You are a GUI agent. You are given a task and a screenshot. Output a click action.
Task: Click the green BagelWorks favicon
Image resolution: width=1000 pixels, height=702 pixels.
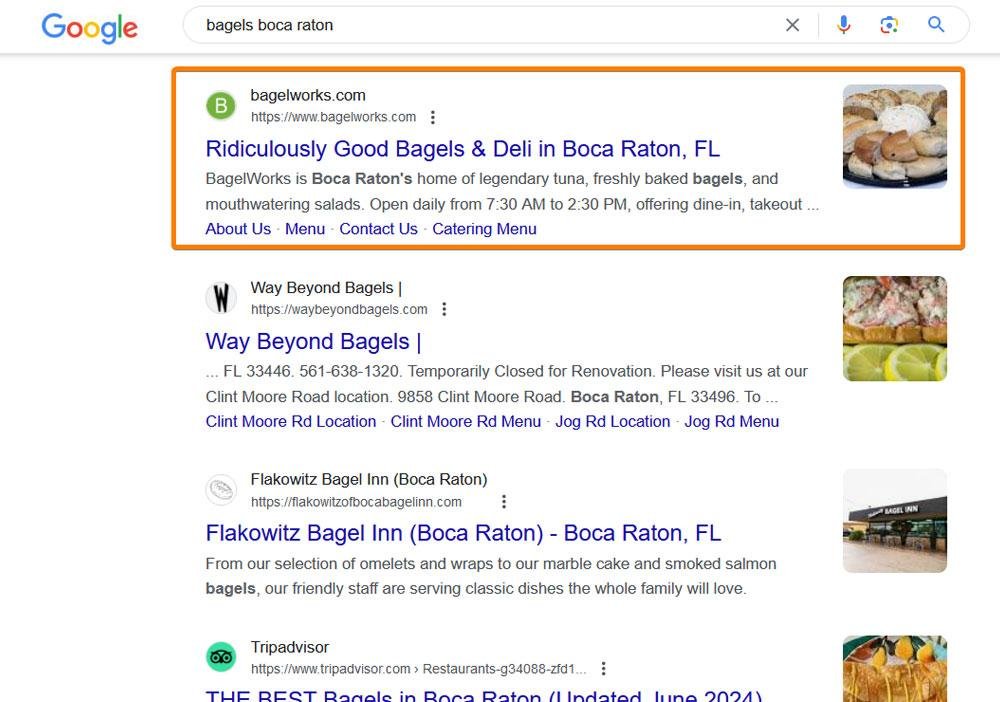[x=221, y=105]
